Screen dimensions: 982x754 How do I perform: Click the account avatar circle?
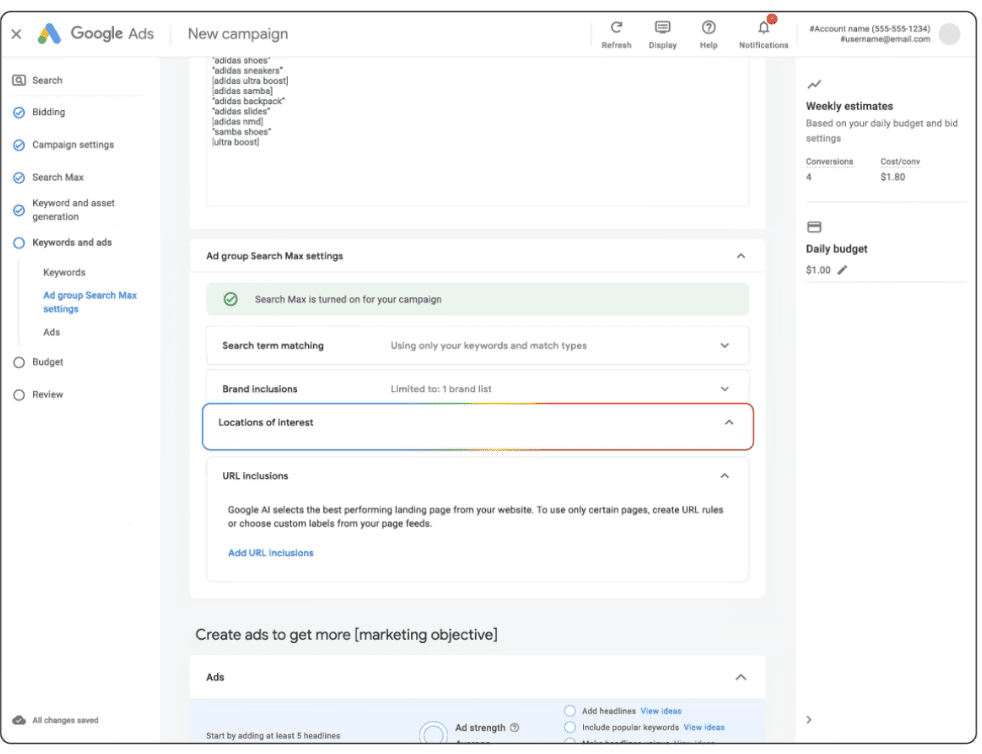[949, 34]
